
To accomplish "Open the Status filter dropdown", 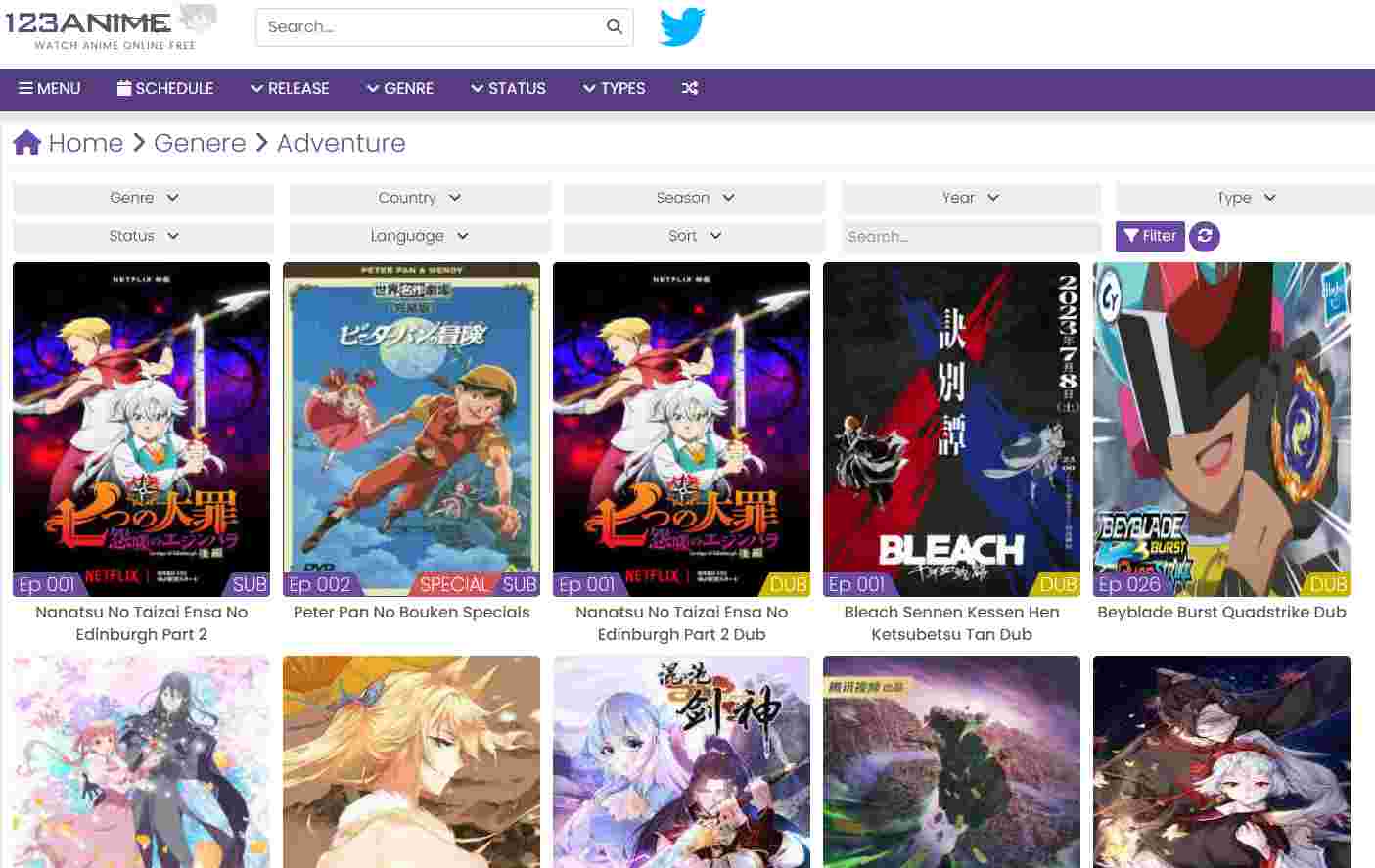I will [144, 236].
